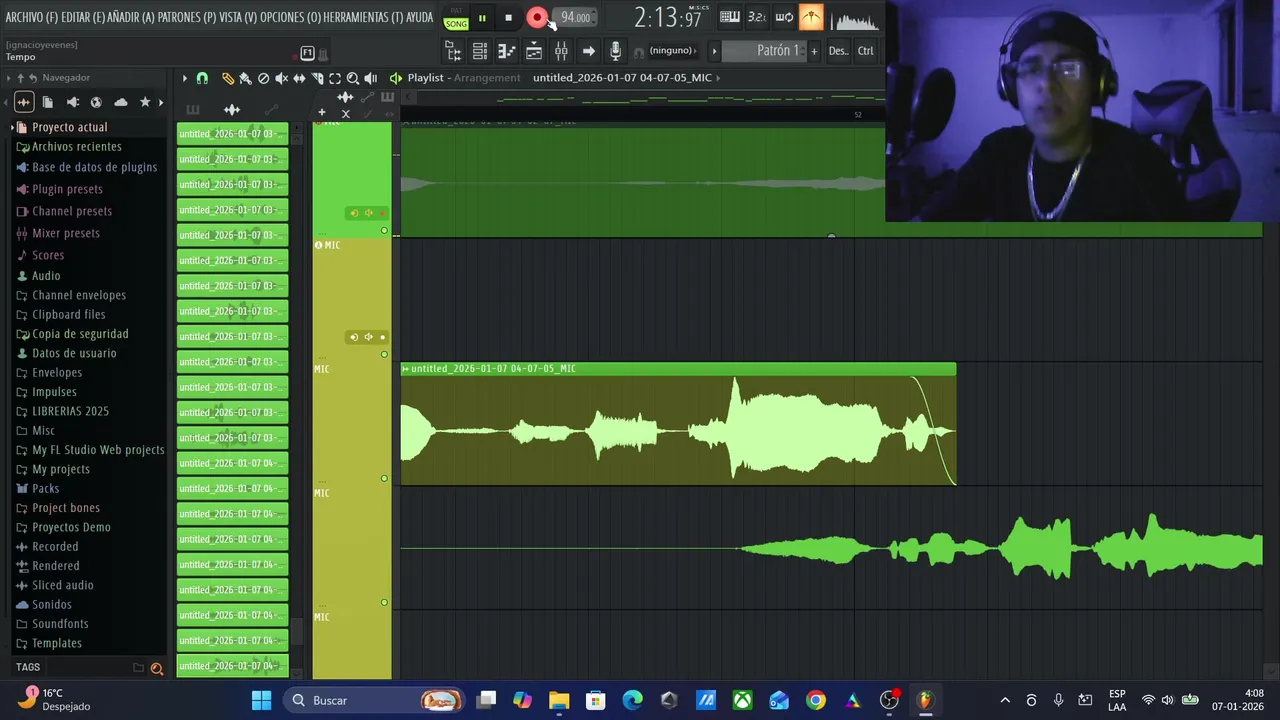Image resolution: width=1280 pixels, height=720 pixels.
Task: Open the HERRAMIENTAS (T) menu
Action: point(364,17)
